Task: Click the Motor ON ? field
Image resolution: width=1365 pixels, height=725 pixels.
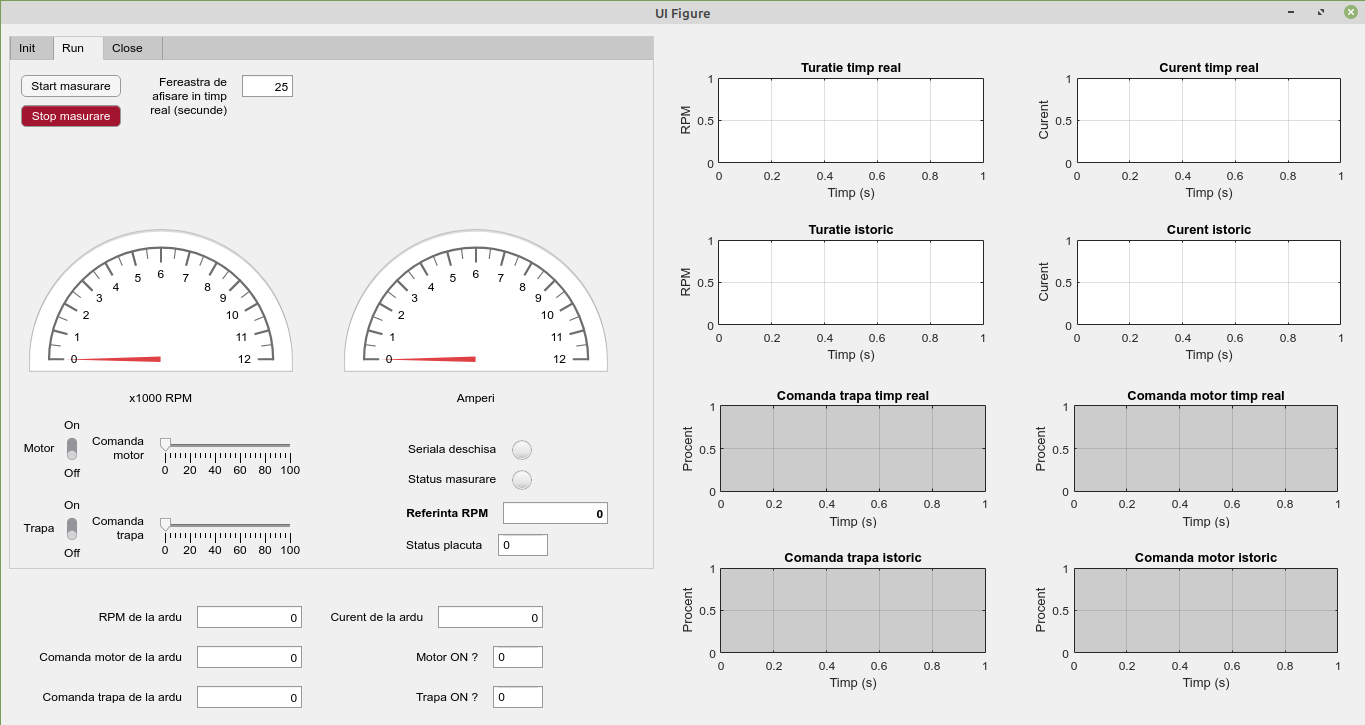Action: point(518,657)
